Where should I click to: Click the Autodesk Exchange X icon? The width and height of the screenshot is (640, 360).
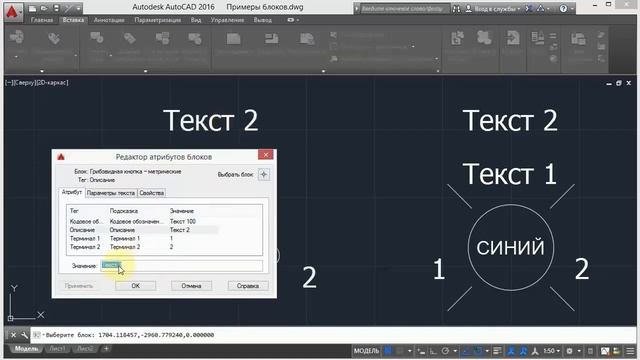[529, 8]
